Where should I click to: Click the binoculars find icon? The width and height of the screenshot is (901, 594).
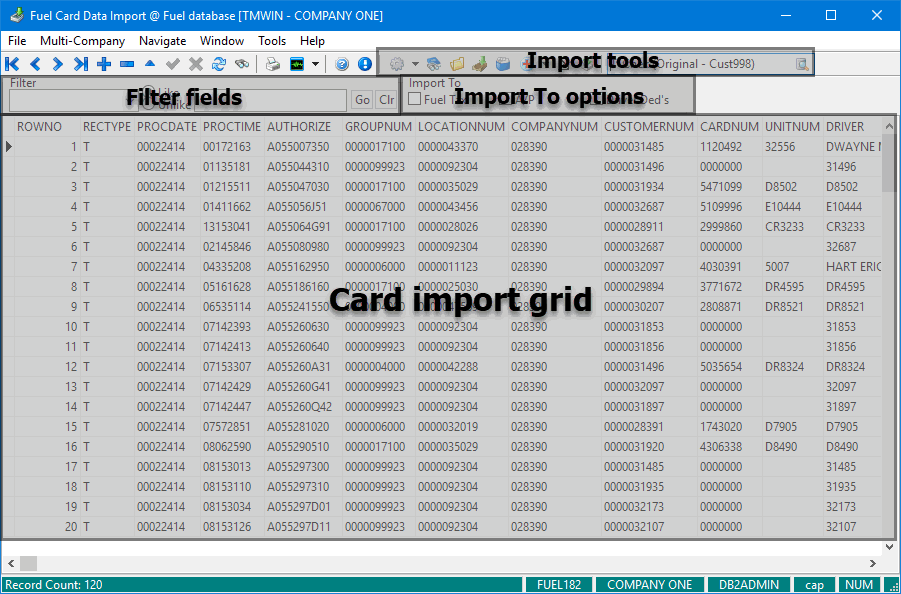point(241,64)
